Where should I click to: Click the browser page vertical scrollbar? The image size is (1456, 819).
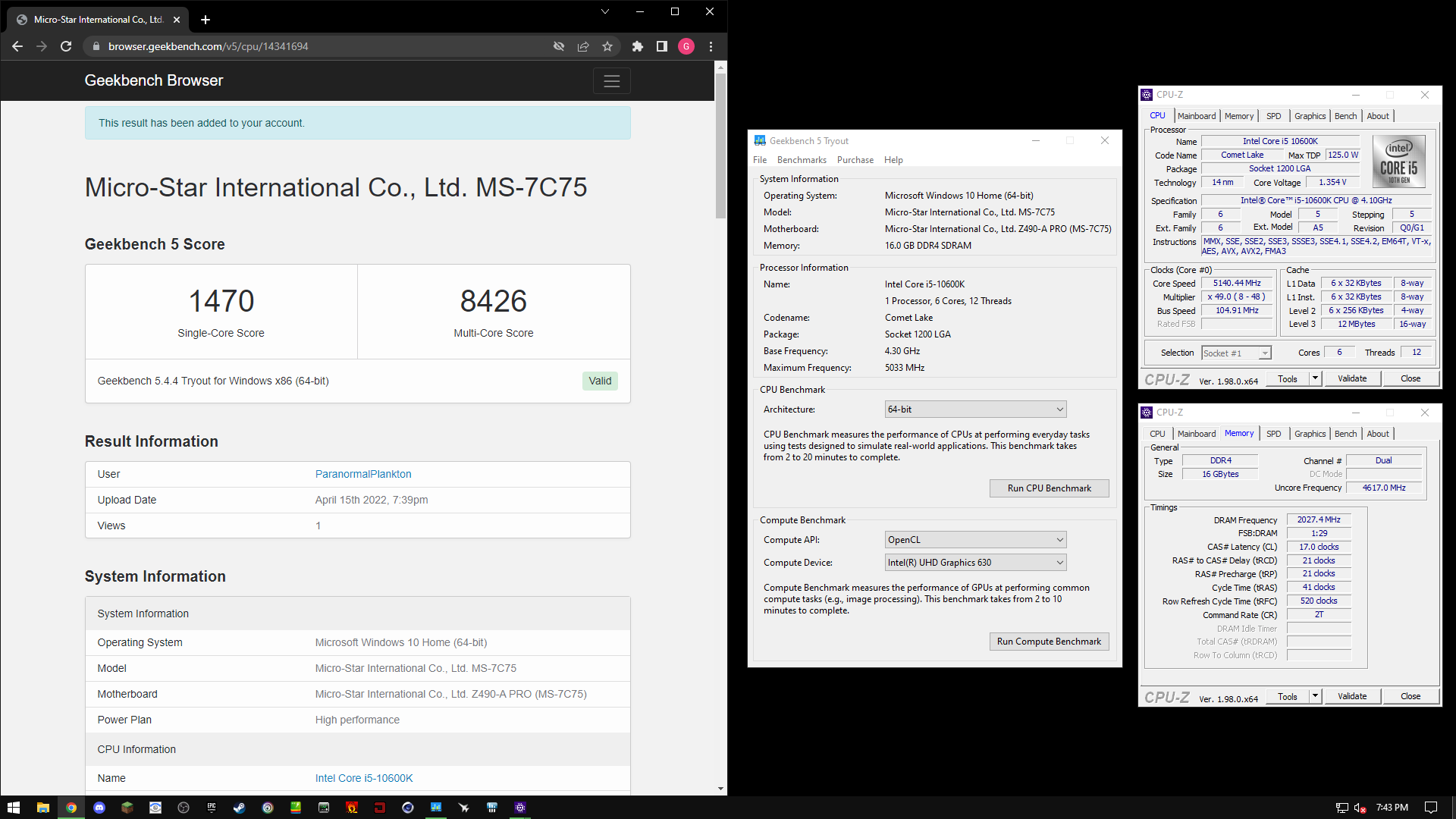[720, 144]
